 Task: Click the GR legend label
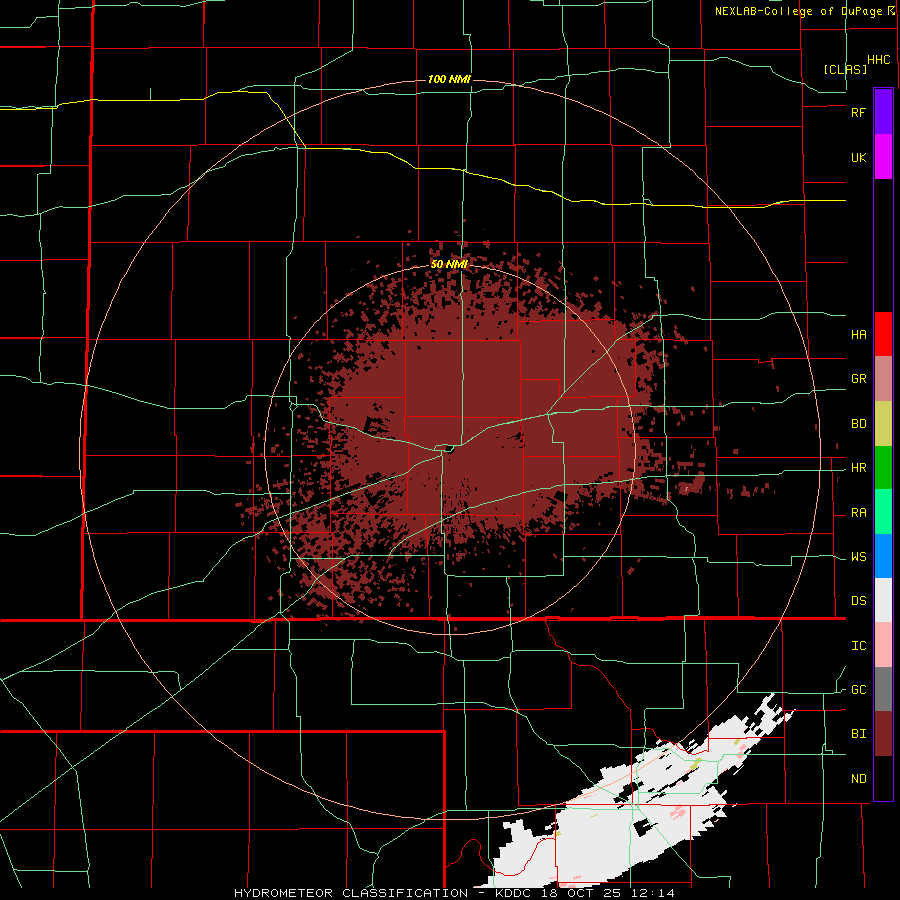coord(858,379)
